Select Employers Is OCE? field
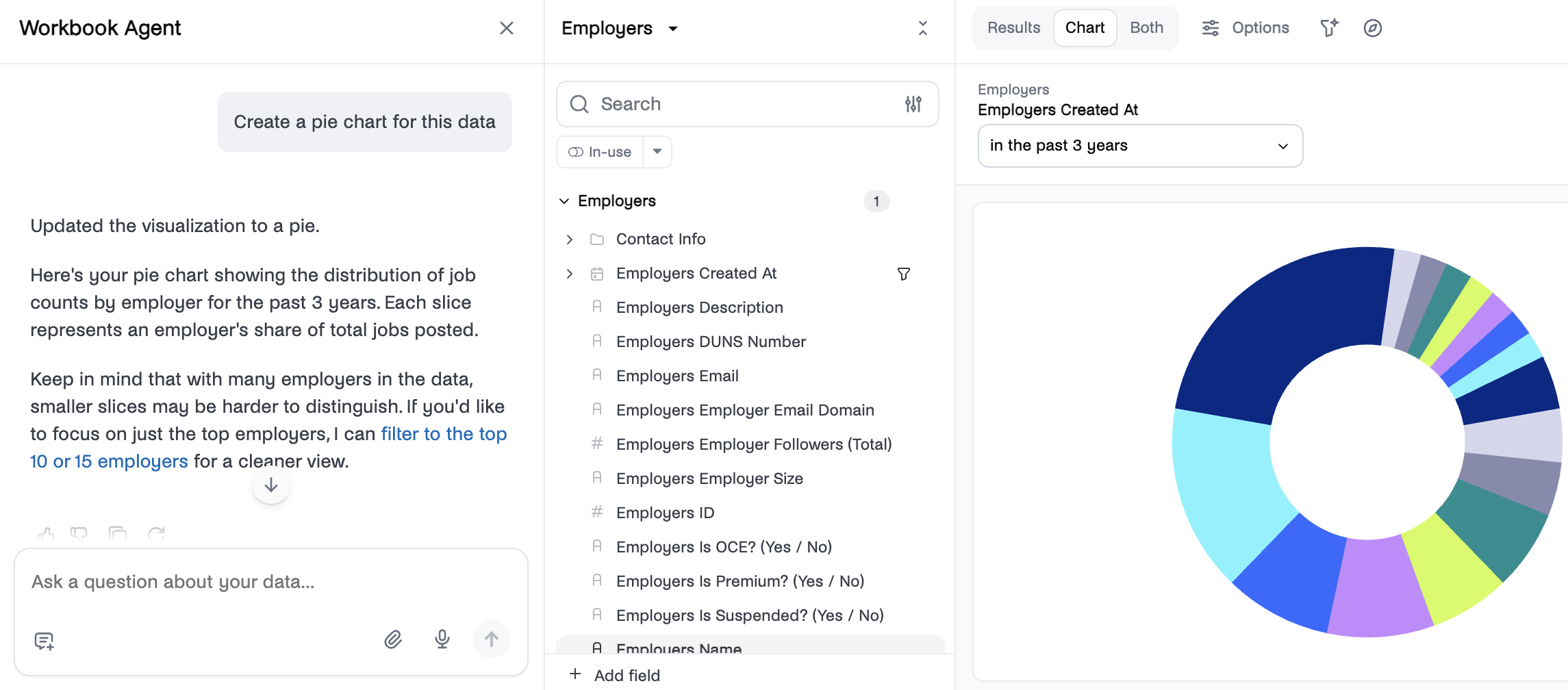 click(x=724, y=548)
